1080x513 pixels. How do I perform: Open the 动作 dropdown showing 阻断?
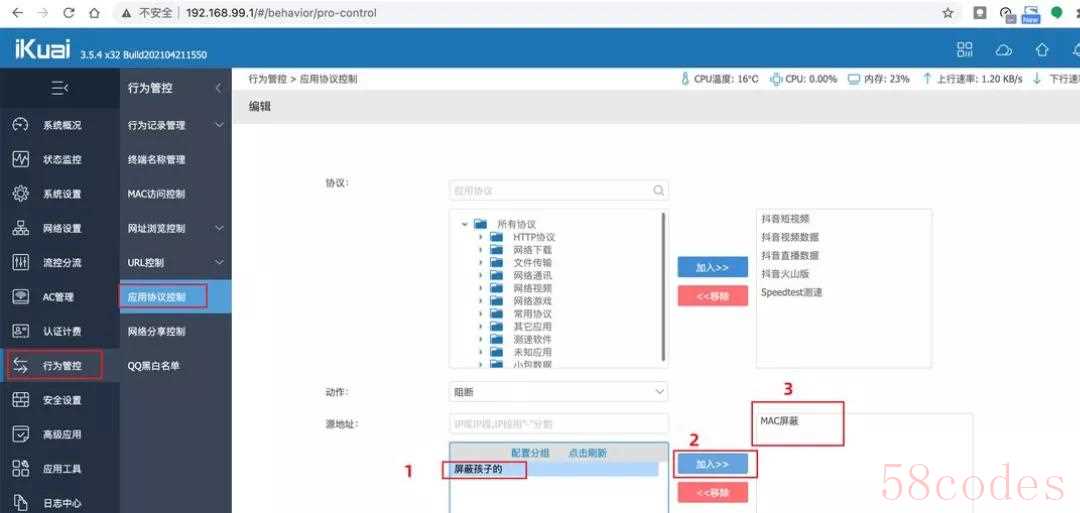click(x=558, y=392)
